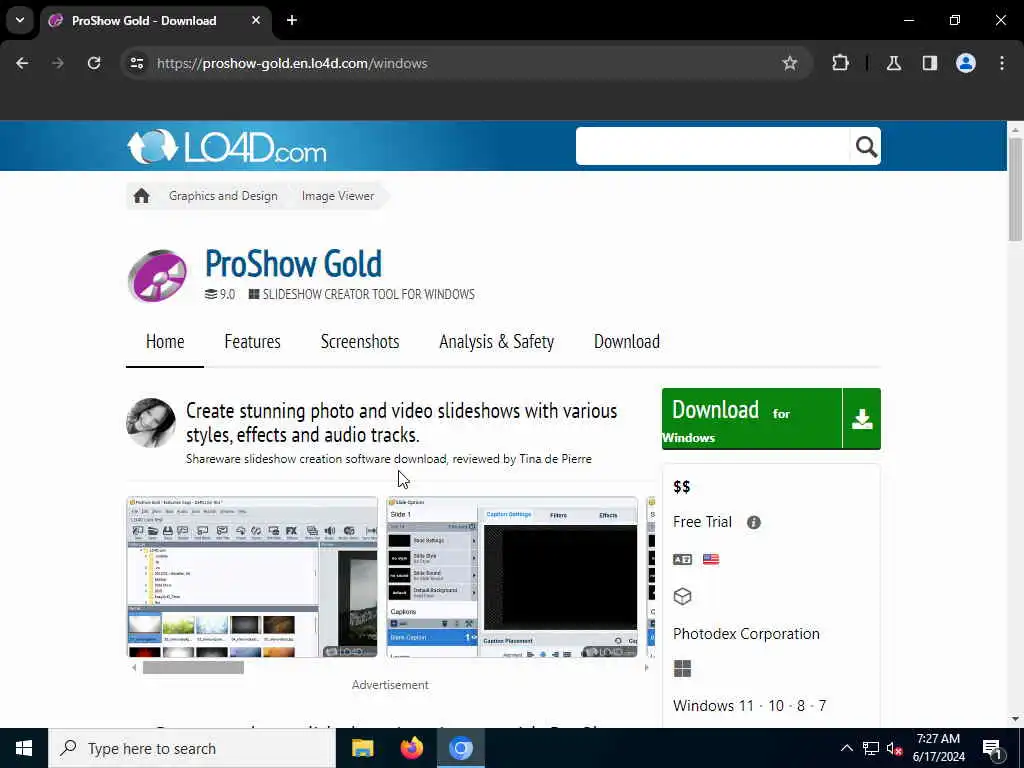Click the reviewer's avatar photo
The height and width of the screenshot is (768, 1024).
[x=151, y=423]
